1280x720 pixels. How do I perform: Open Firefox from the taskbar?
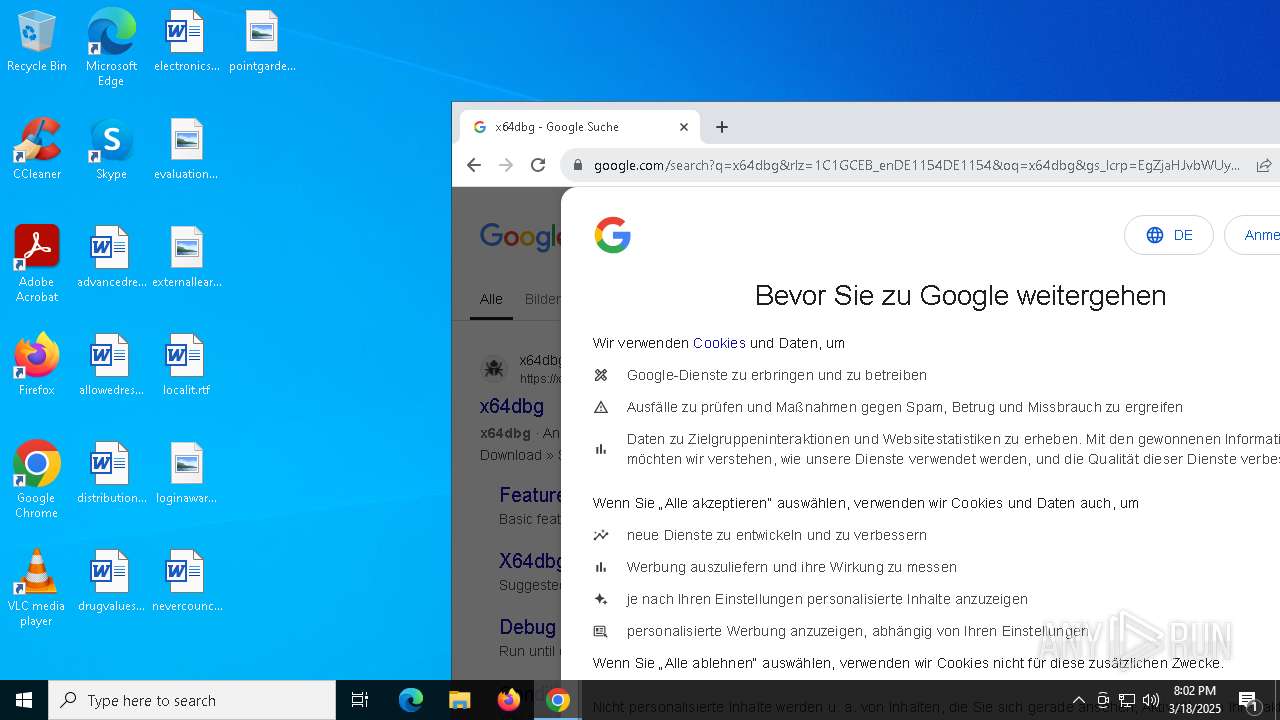509,700
